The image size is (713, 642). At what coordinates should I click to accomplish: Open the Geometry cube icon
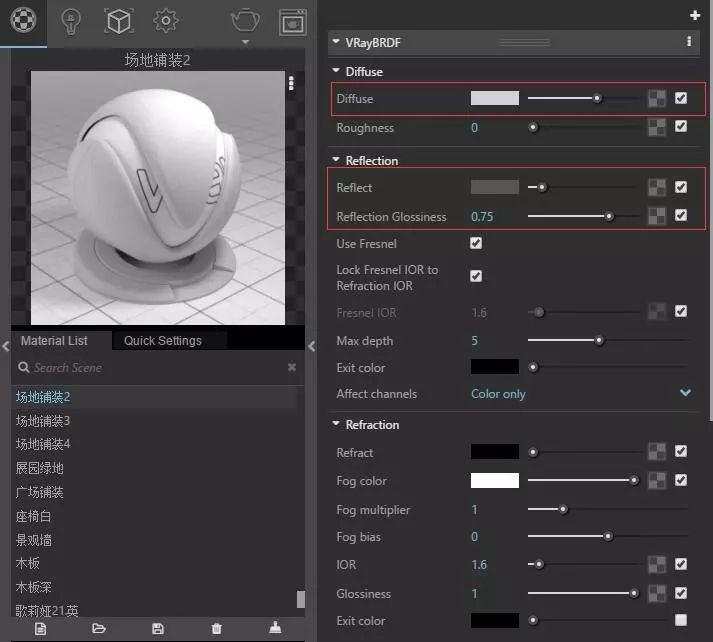[x=119, y=20]
